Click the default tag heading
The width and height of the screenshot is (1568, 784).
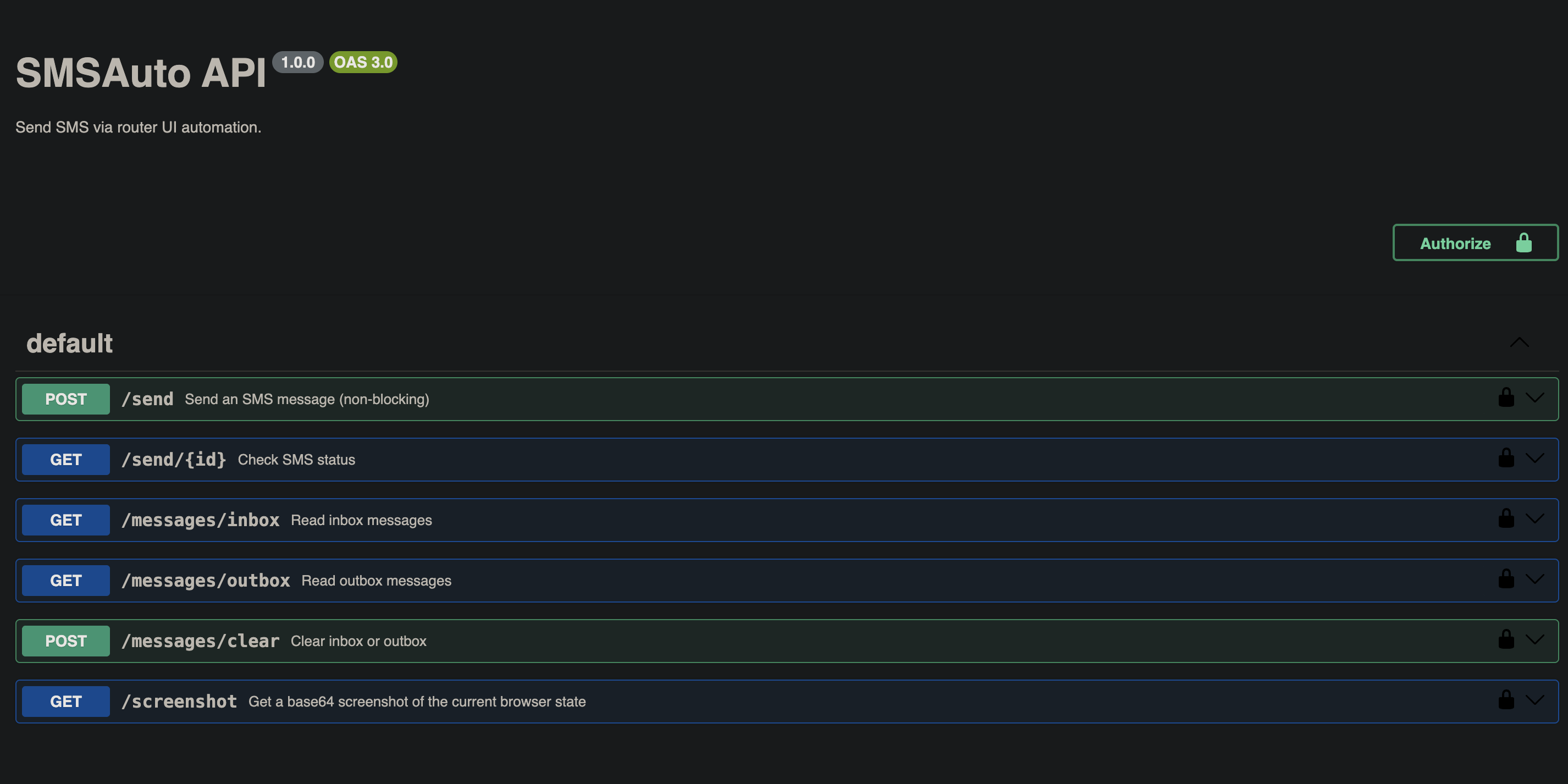point(69,343)
